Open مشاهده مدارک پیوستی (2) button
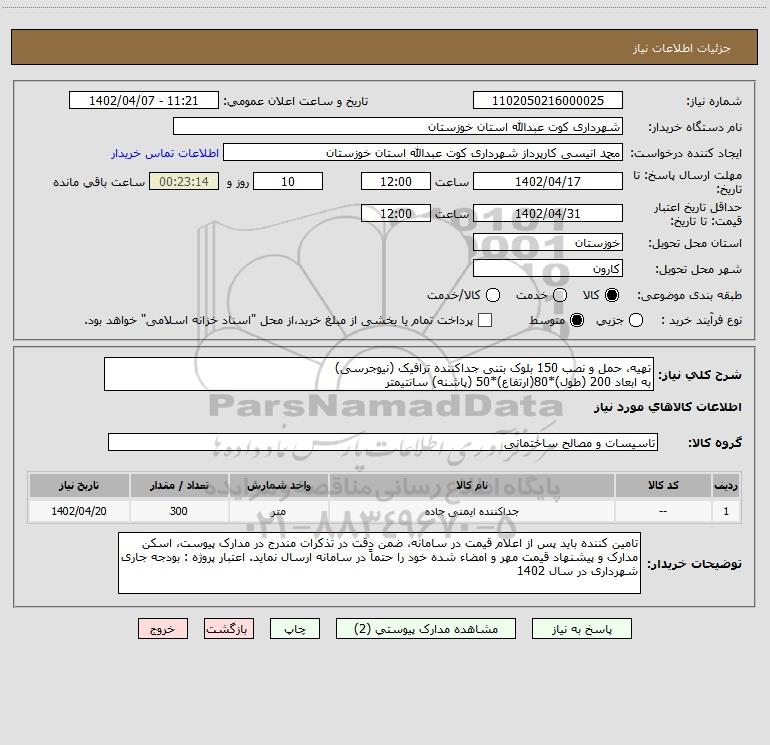 426,629
